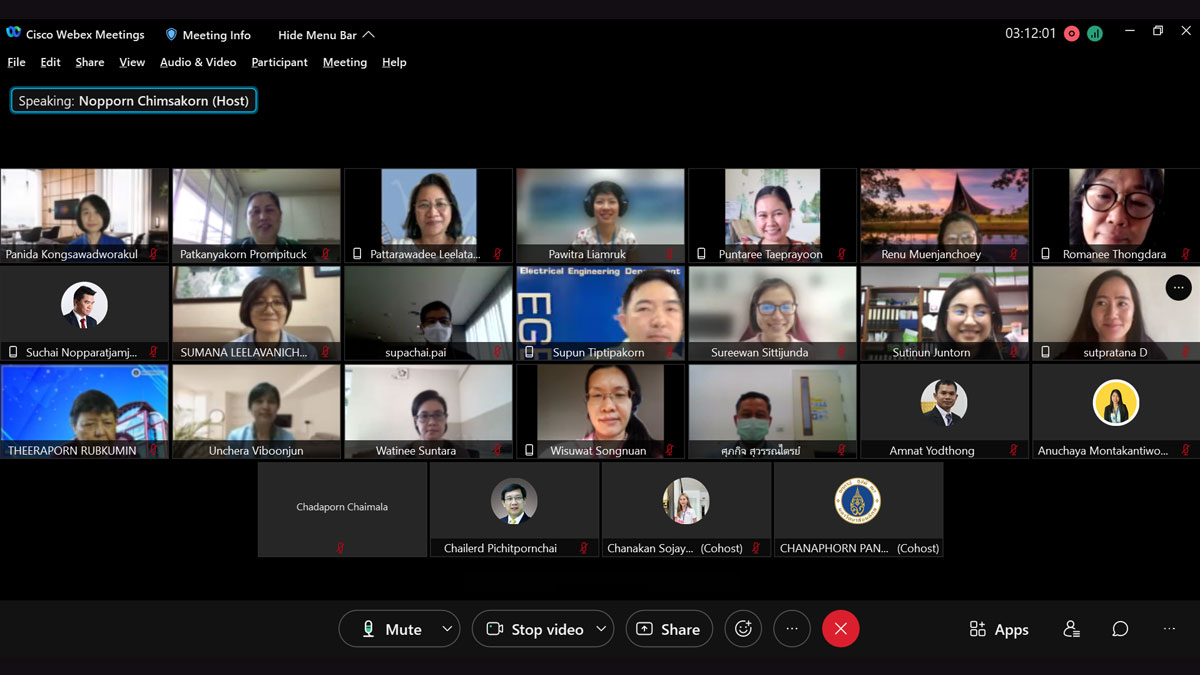Click the red recording indicator icon
1200x675 pixels.
click(x=1071, y=33)
